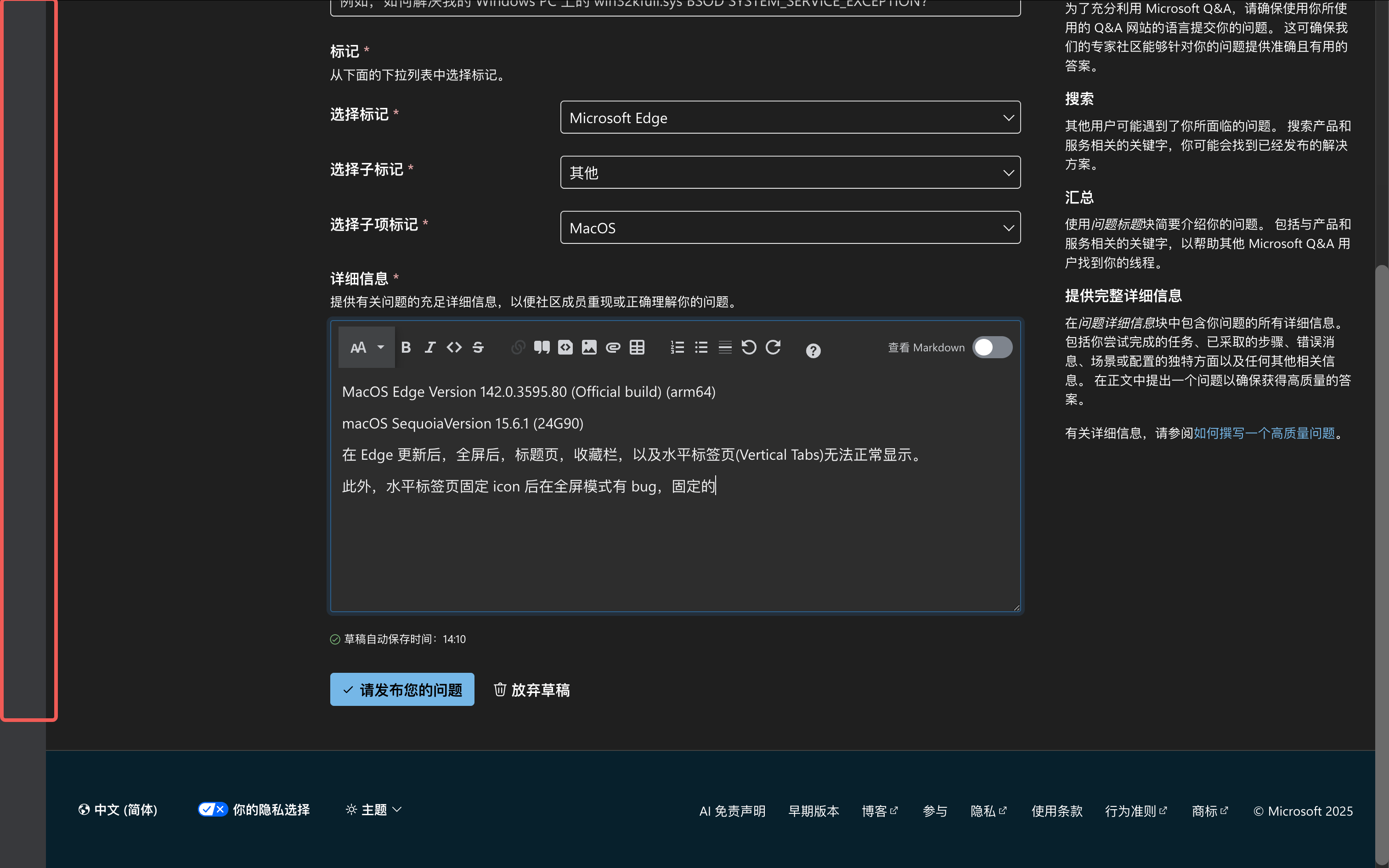
Task: Click the editor resize handle corner
Action: 1016,607
